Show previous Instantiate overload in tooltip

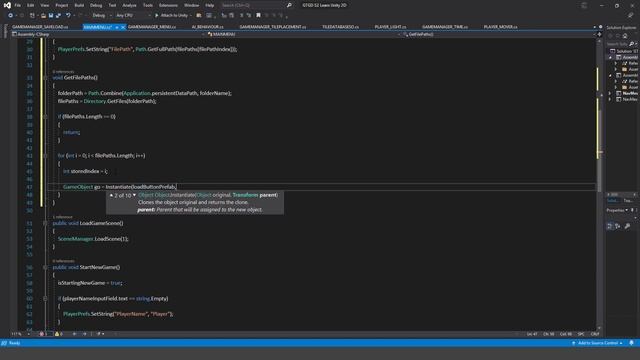point(111,196)
